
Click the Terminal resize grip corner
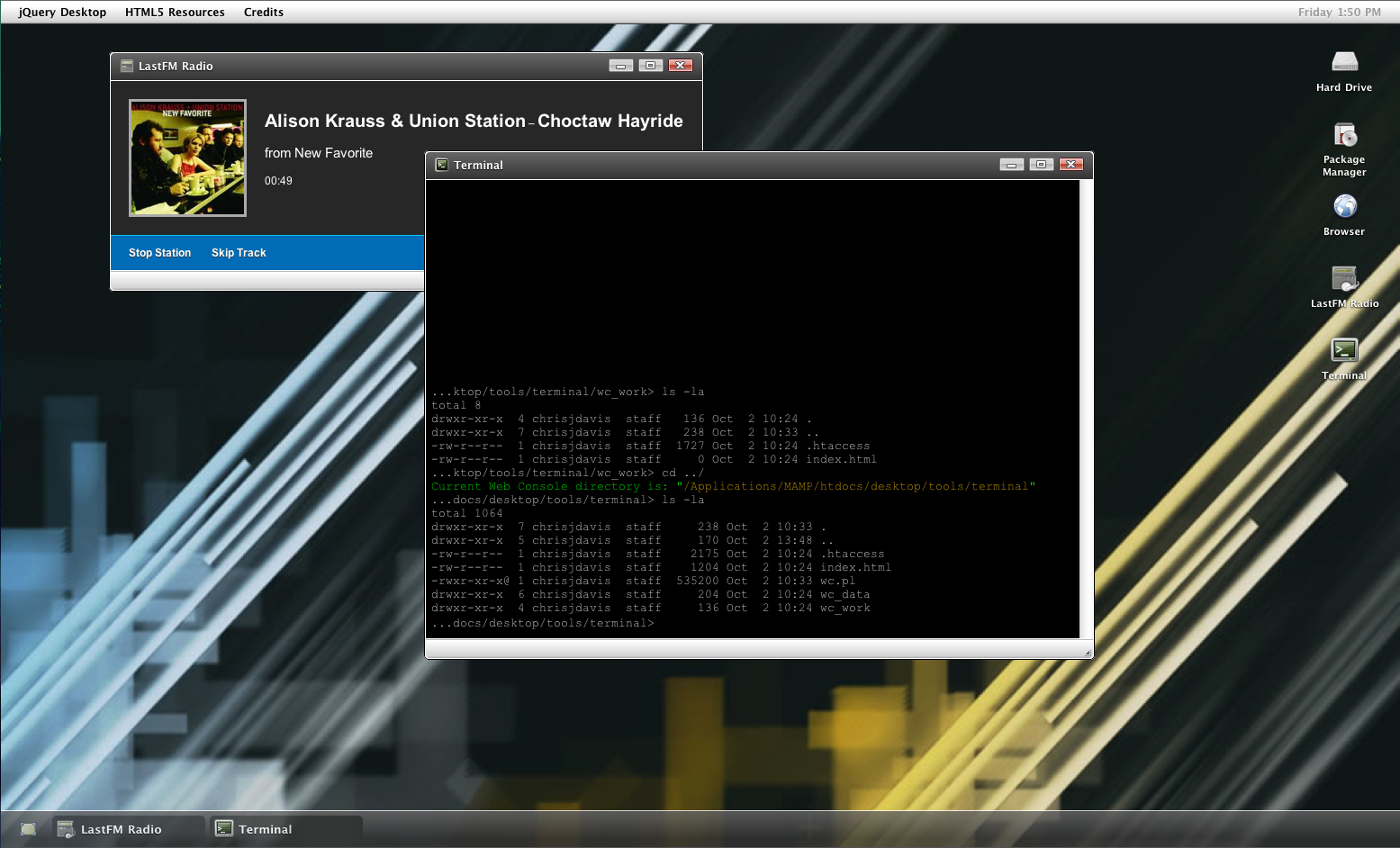[1087, 653]
